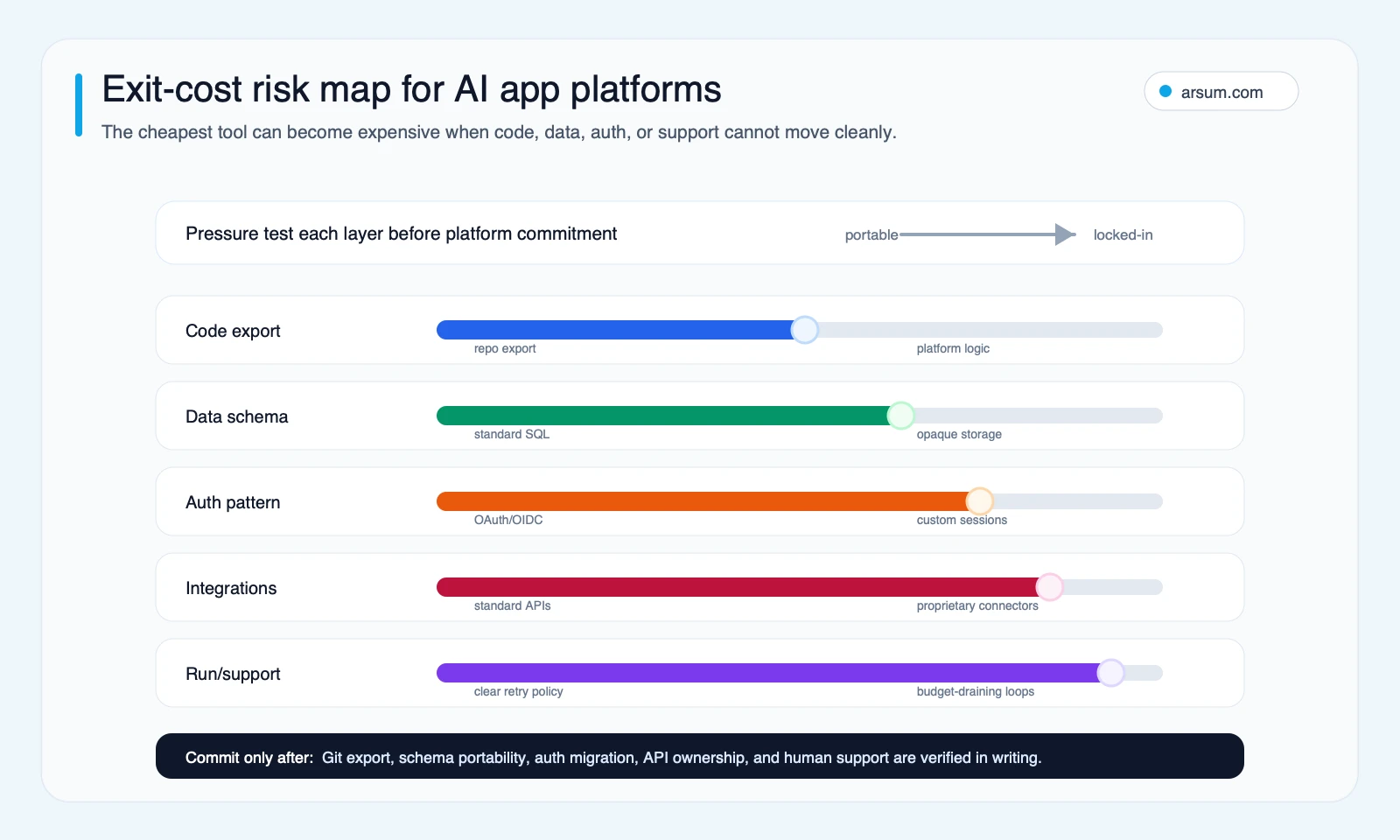The width and height of the screenshot is (1400, 840).
Task: Click the Auth pattern slider handle
Action: (x=979, y=501)
